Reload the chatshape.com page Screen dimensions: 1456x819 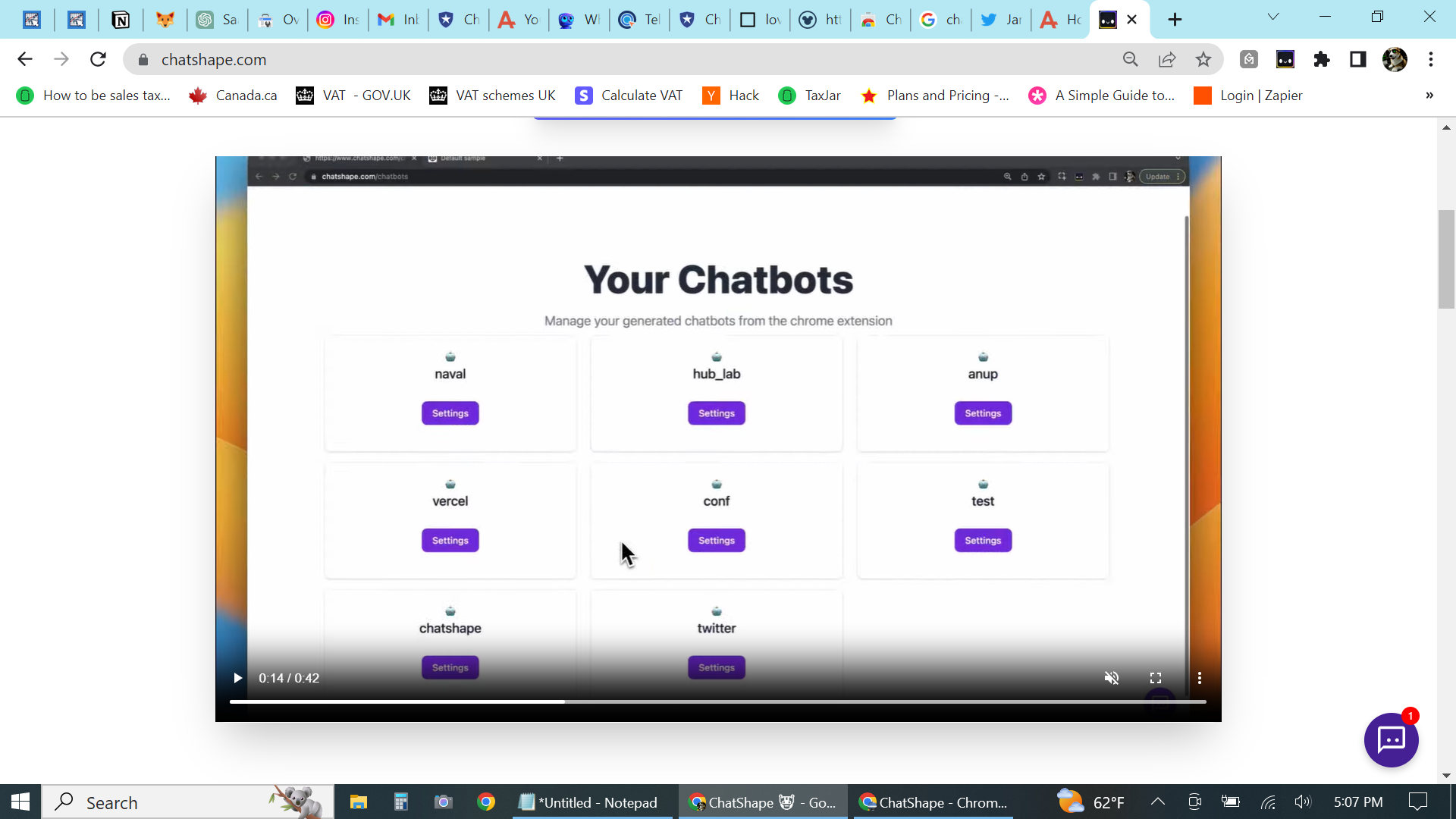pyautogui.click(x=98, y=59)
